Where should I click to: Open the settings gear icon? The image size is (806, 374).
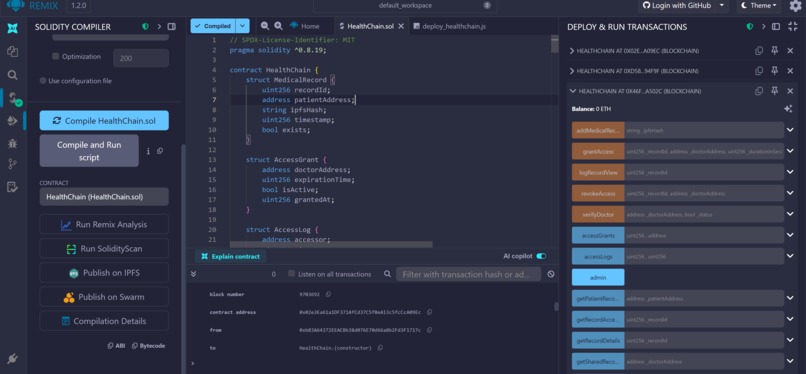(795, 6)
